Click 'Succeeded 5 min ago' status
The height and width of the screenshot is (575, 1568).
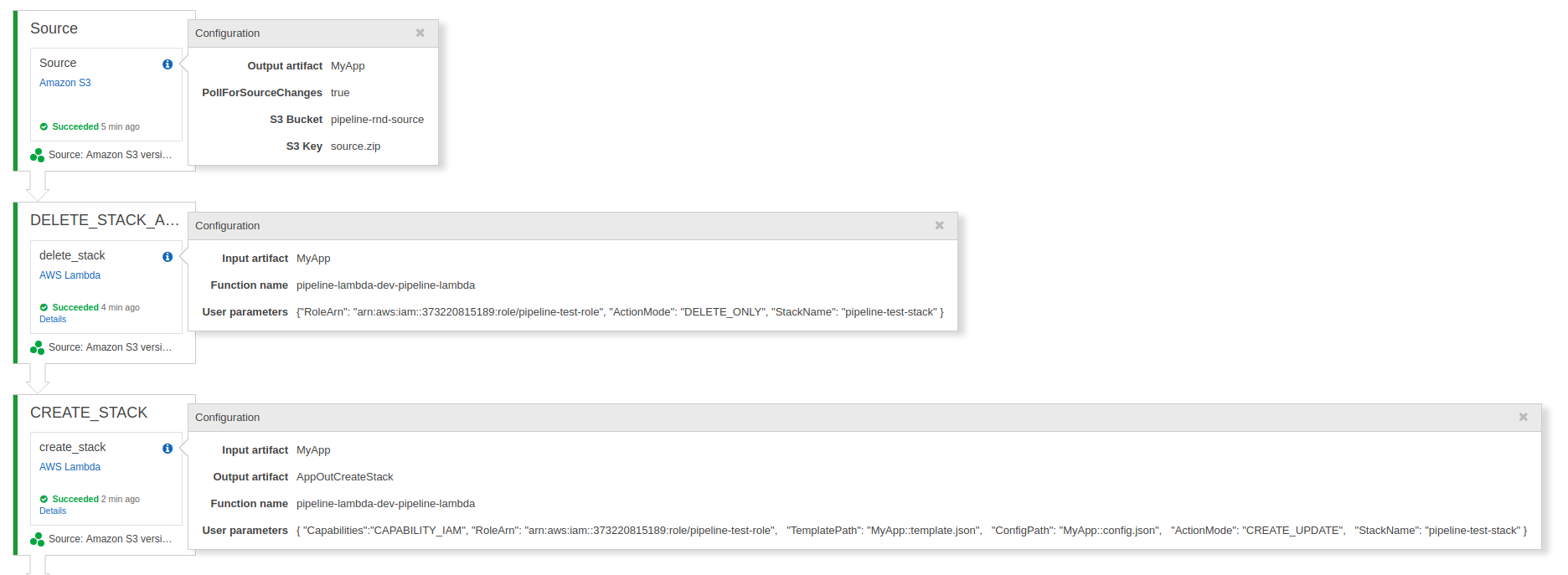[90, 127]
